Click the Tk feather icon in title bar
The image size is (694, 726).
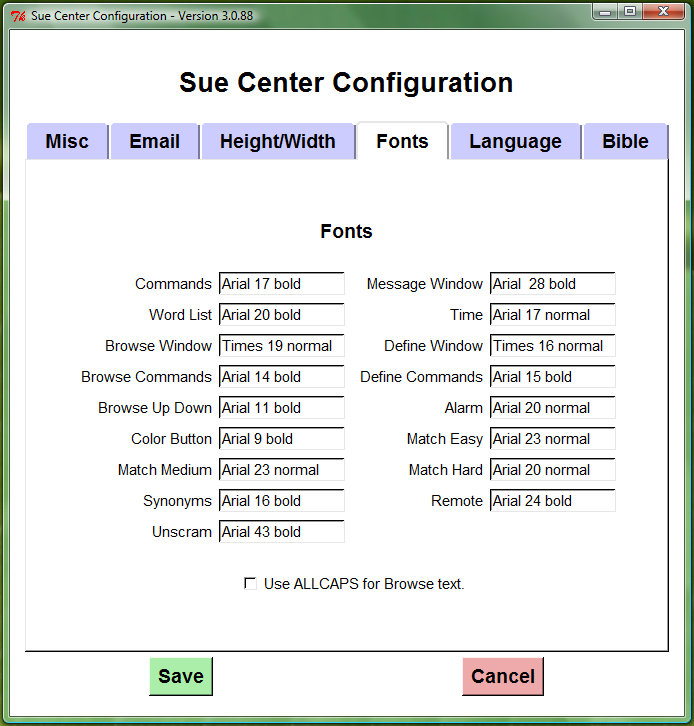[x=17, y=15]
